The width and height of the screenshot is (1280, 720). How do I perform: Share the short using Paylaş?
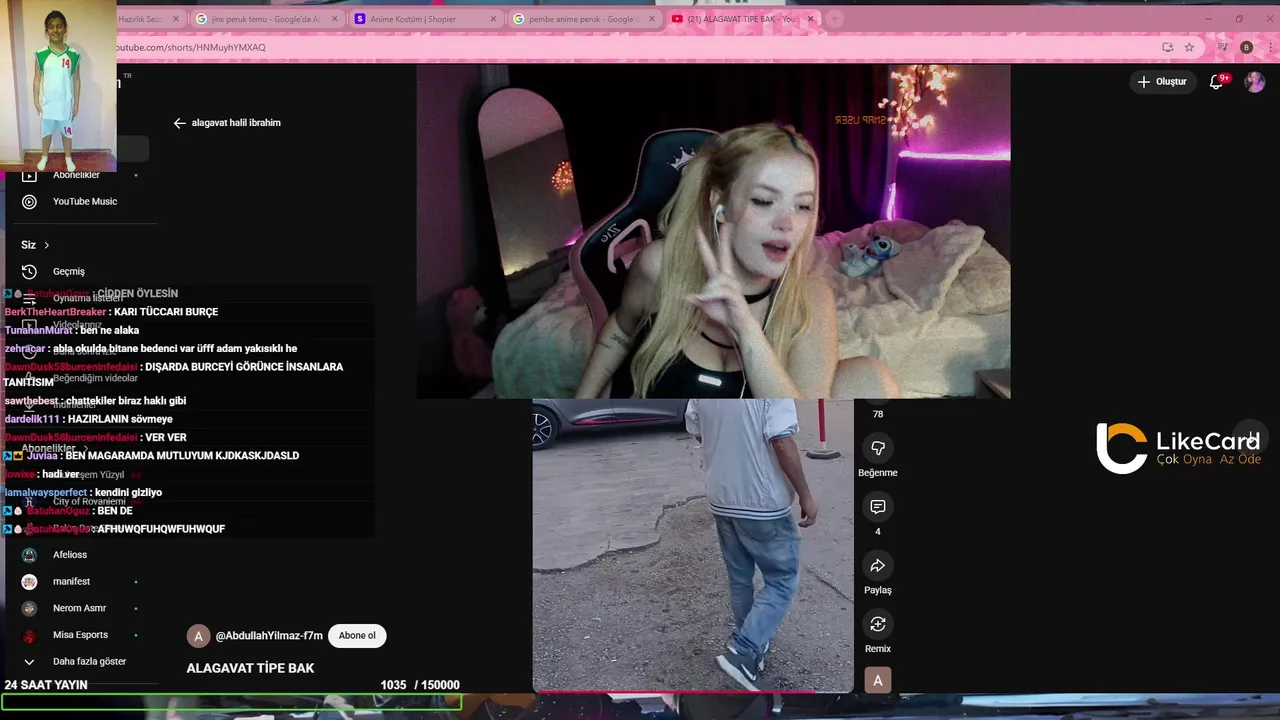tap(878, 566)
